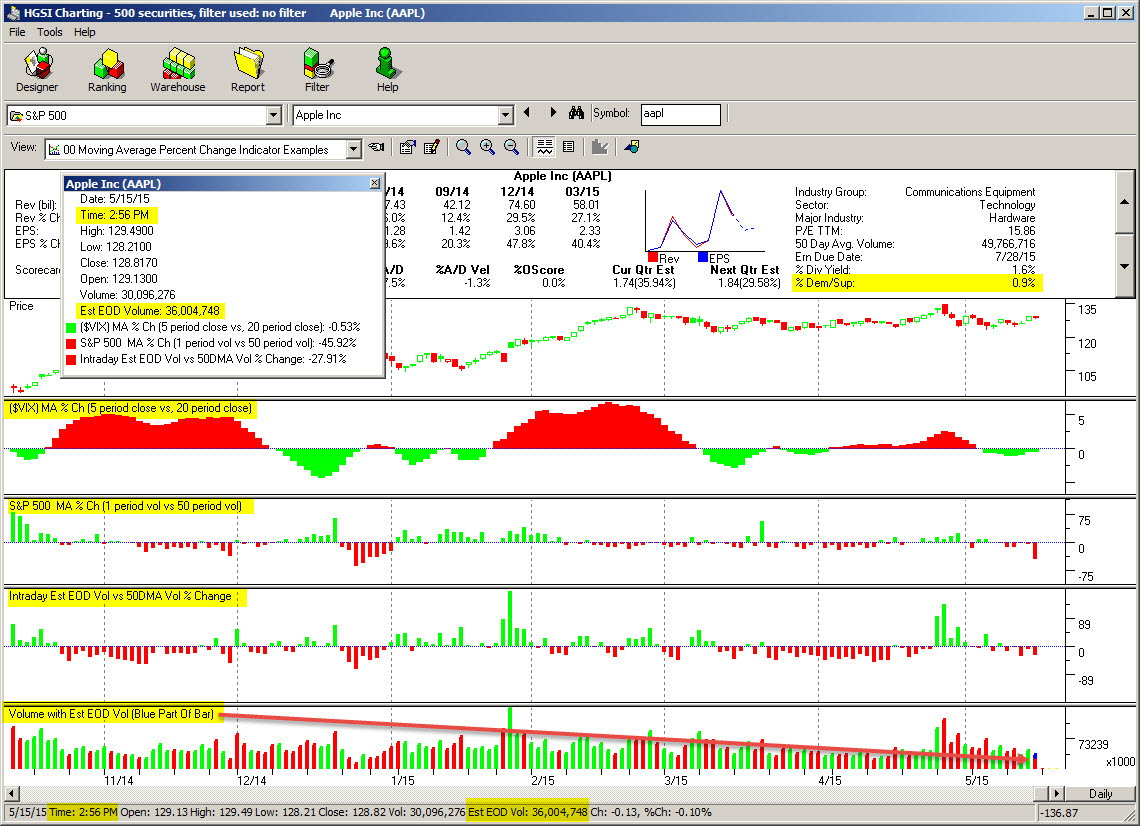
Task: Click the Symbol input field
Action: click(681, 114)
